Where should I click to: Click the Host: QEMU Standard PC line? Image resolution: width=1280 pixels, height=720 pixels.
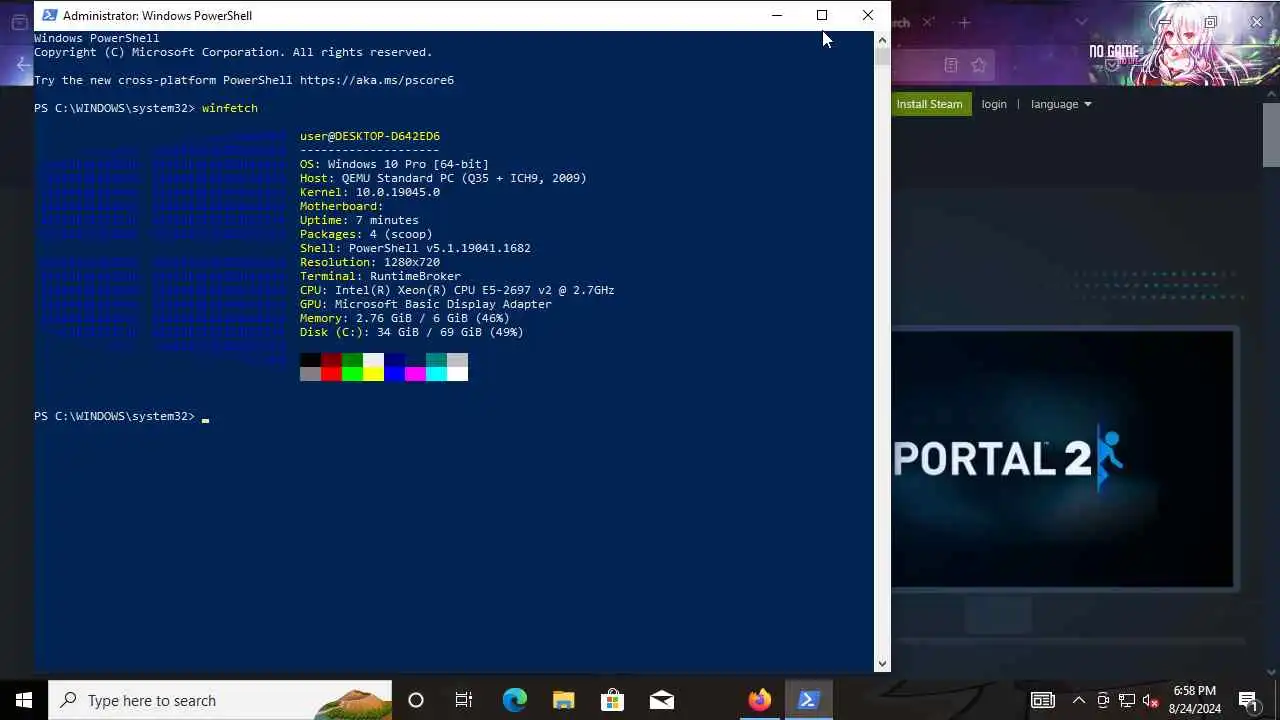(x=443, y=178)
